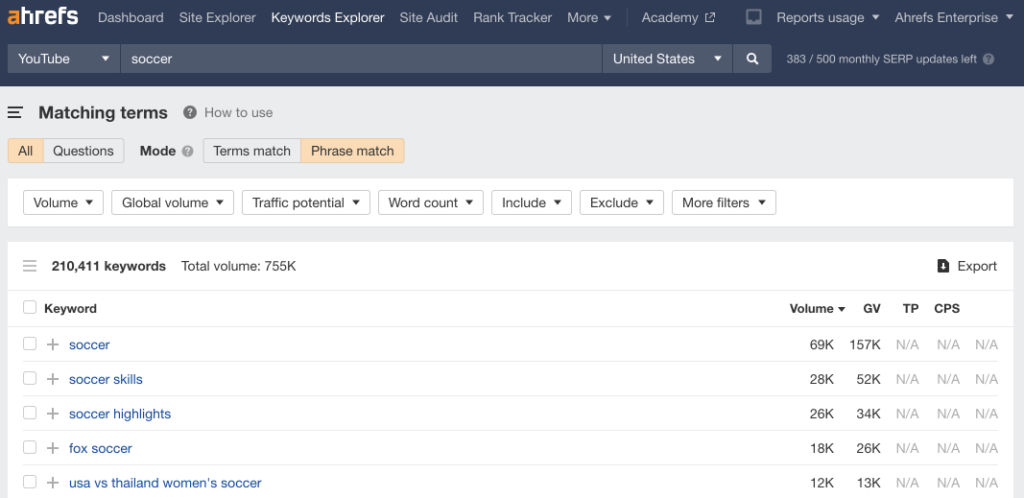Check the select-all checkbox beside Keyword header
Viewport: 1024px width, 498px height.
(30, 308)
